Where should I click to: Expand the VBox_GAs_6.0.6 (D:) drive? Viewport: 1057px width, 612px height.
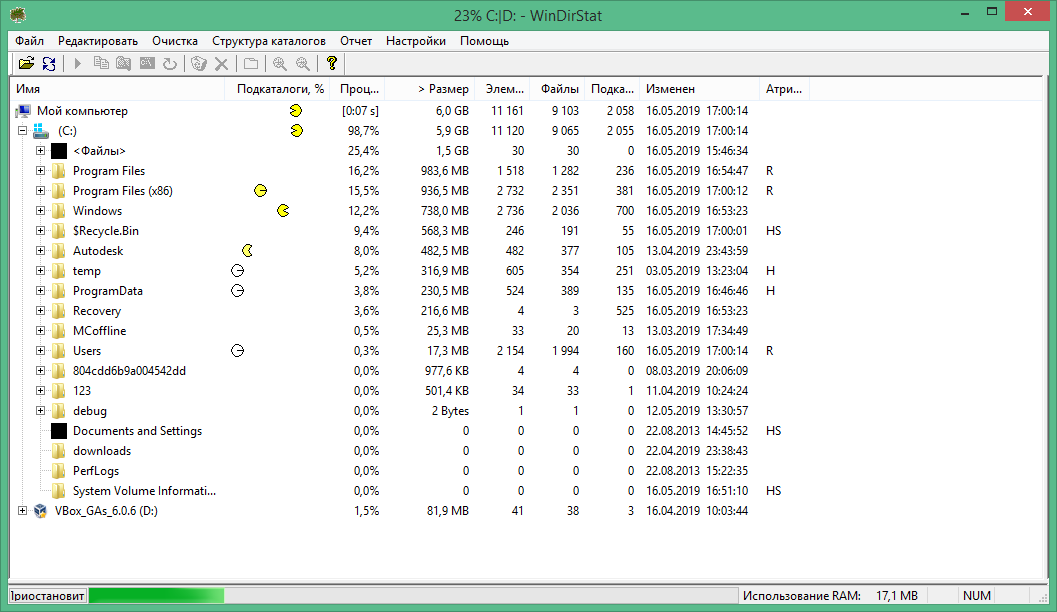[22, 511]
